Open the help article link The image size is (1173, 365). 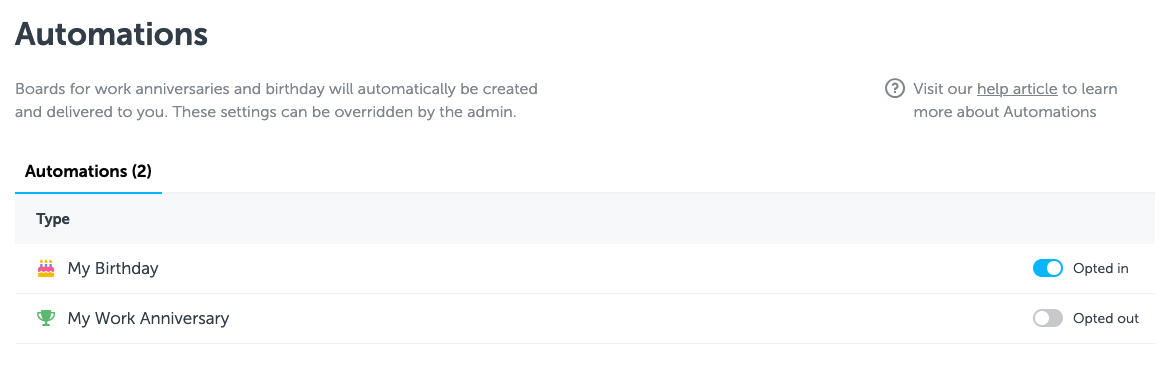coord(1017,89)
